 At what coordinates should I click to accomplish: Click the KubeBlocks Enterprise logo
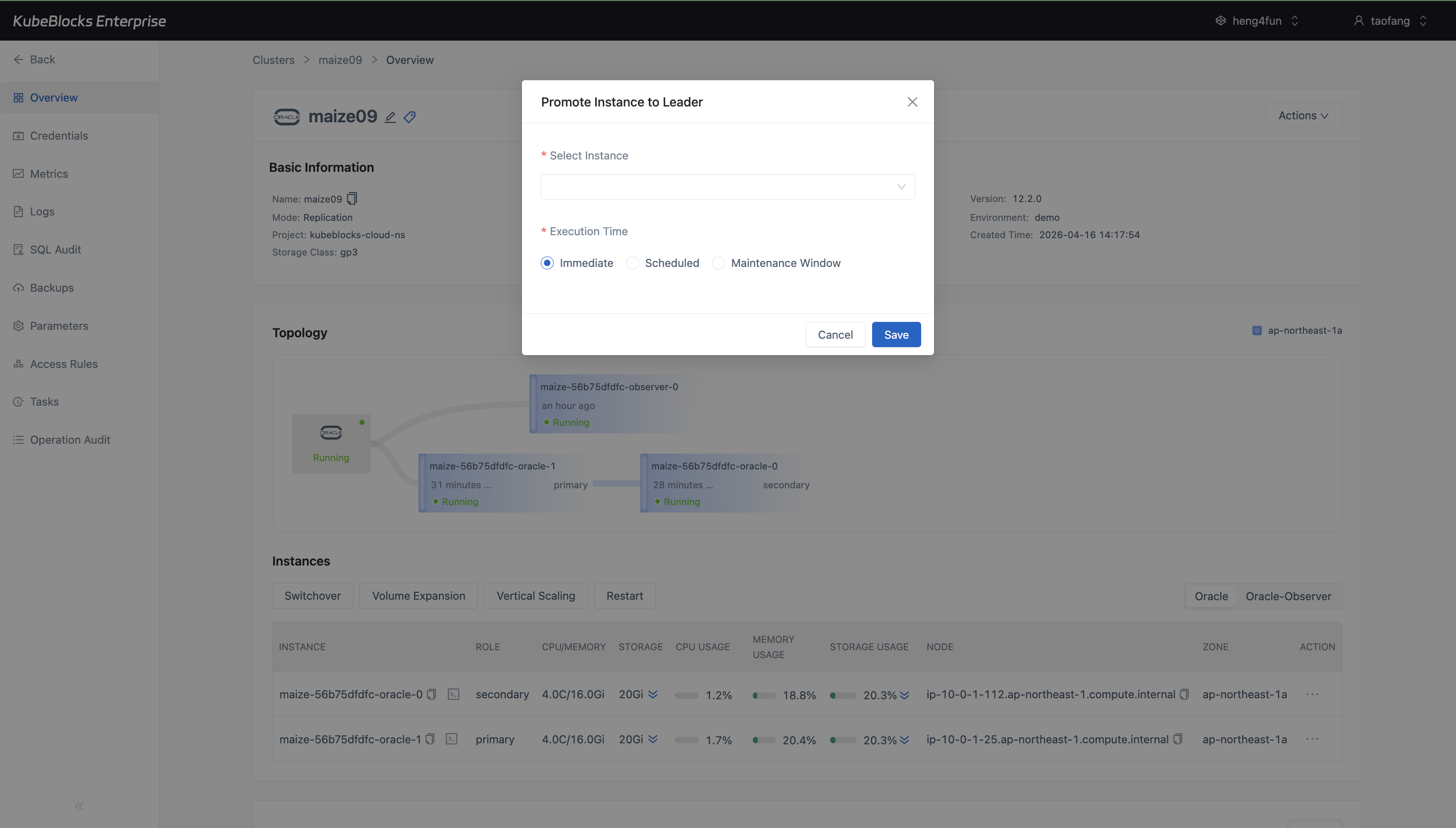coord(89,21)
